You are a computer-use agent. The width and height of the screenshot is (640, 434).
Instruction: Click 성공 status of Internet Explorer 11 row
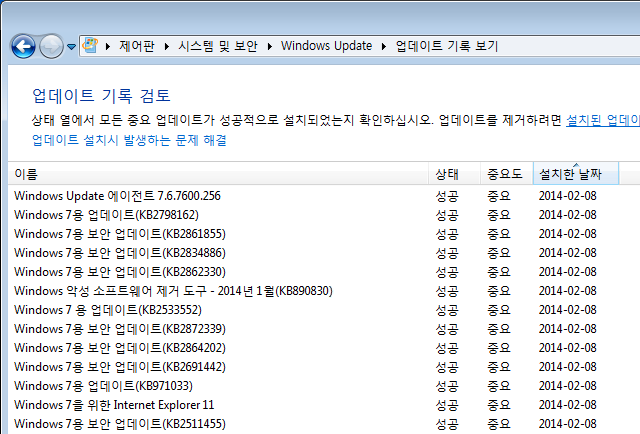(447, 405)
